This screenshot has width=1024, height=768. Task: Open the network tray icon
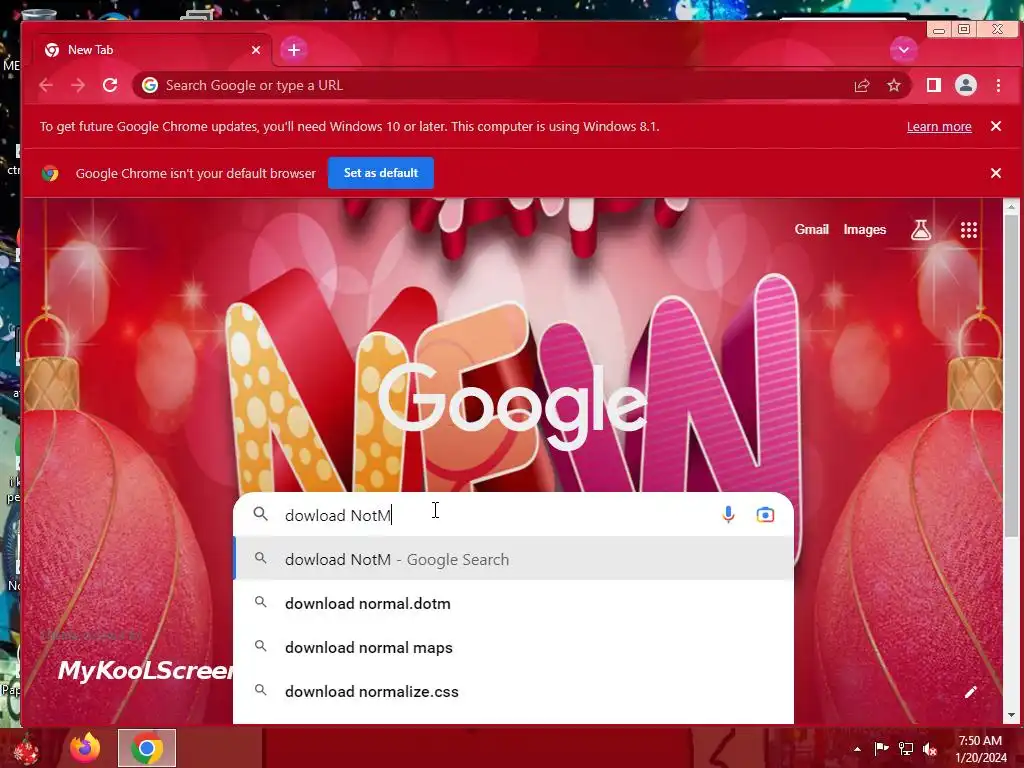906,749
